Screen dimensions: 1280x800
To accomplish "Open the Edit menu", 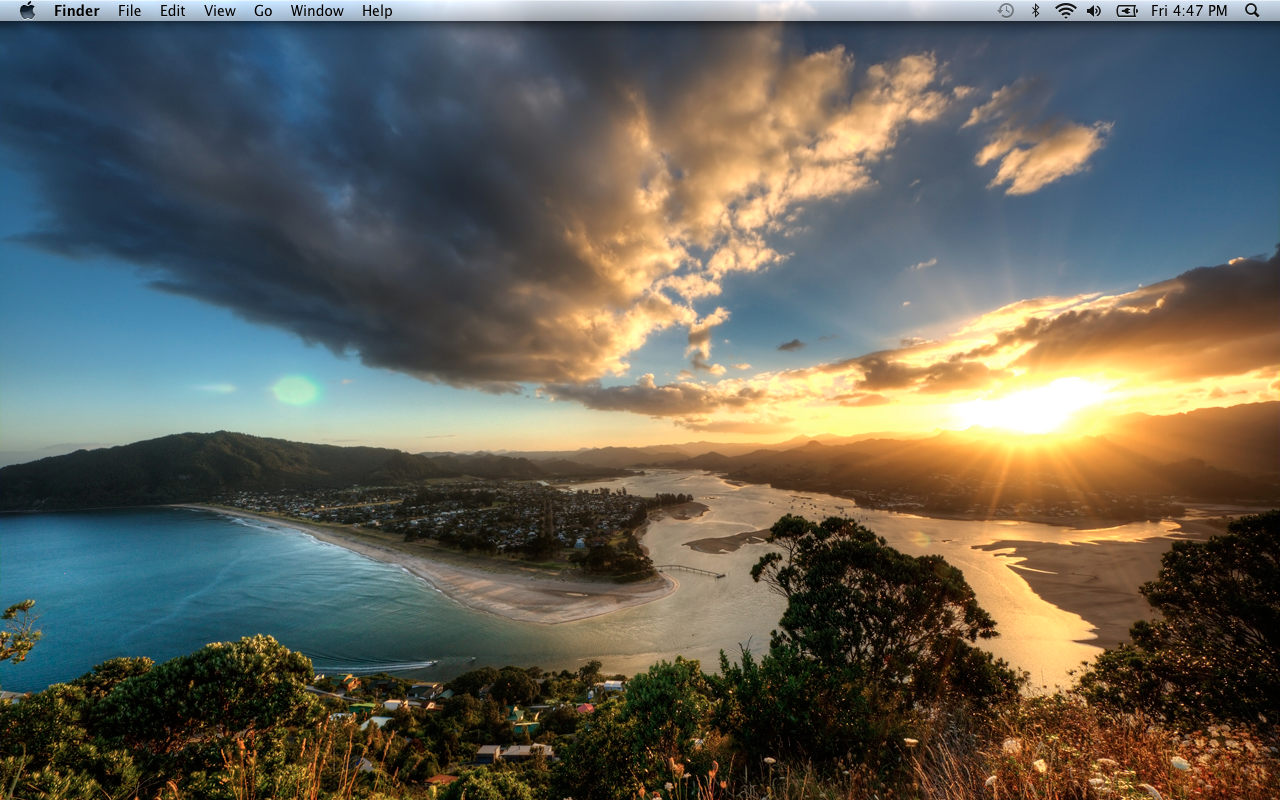I will tap(173, 11).
